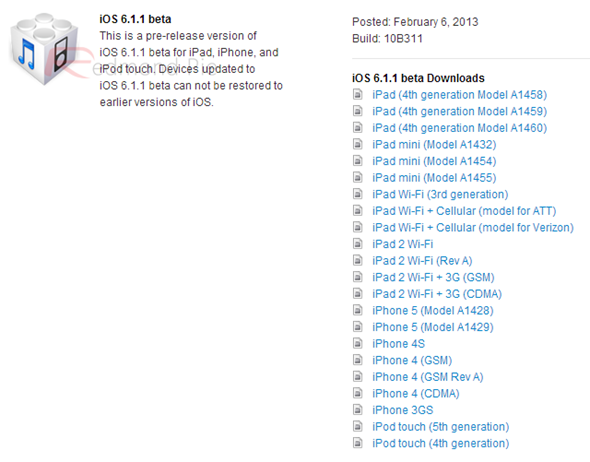Viewport: 590px width, 462px height.
Task: Download iPad 4th generation Model A1459
Action: (x=459, y=111)
